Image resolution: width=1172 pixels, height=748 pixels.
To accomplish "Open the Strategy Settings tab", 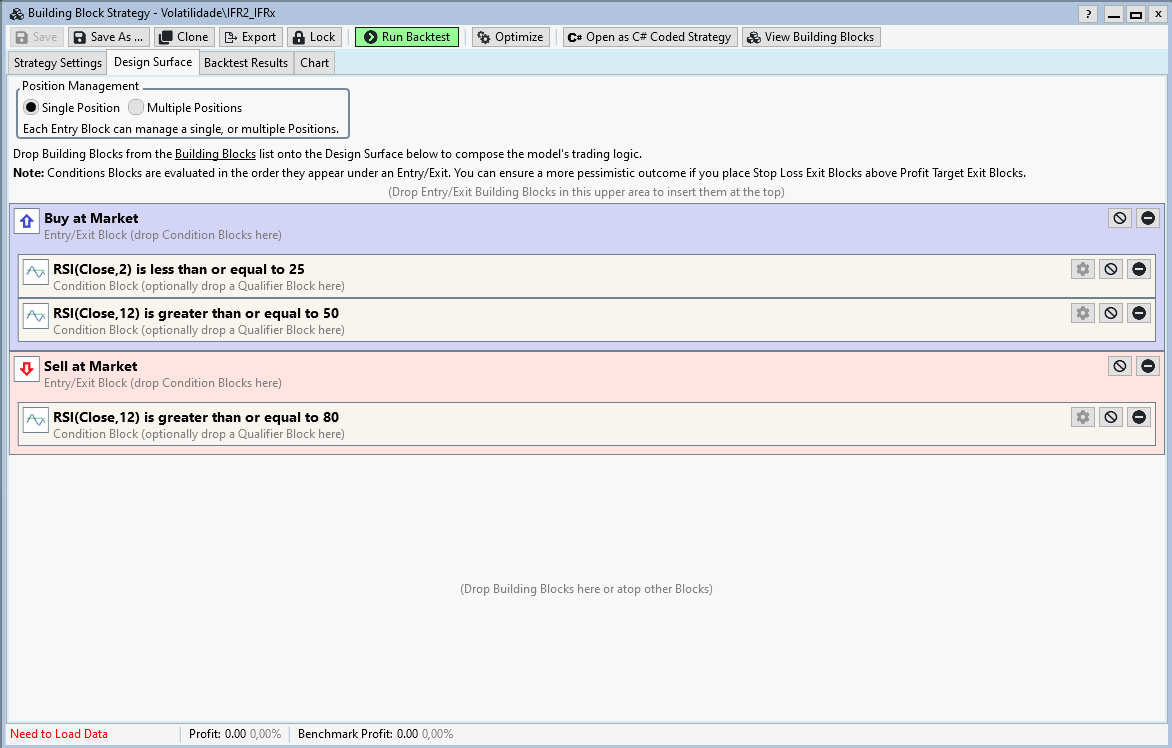I will pyautogui.click(x=58, y=63).
